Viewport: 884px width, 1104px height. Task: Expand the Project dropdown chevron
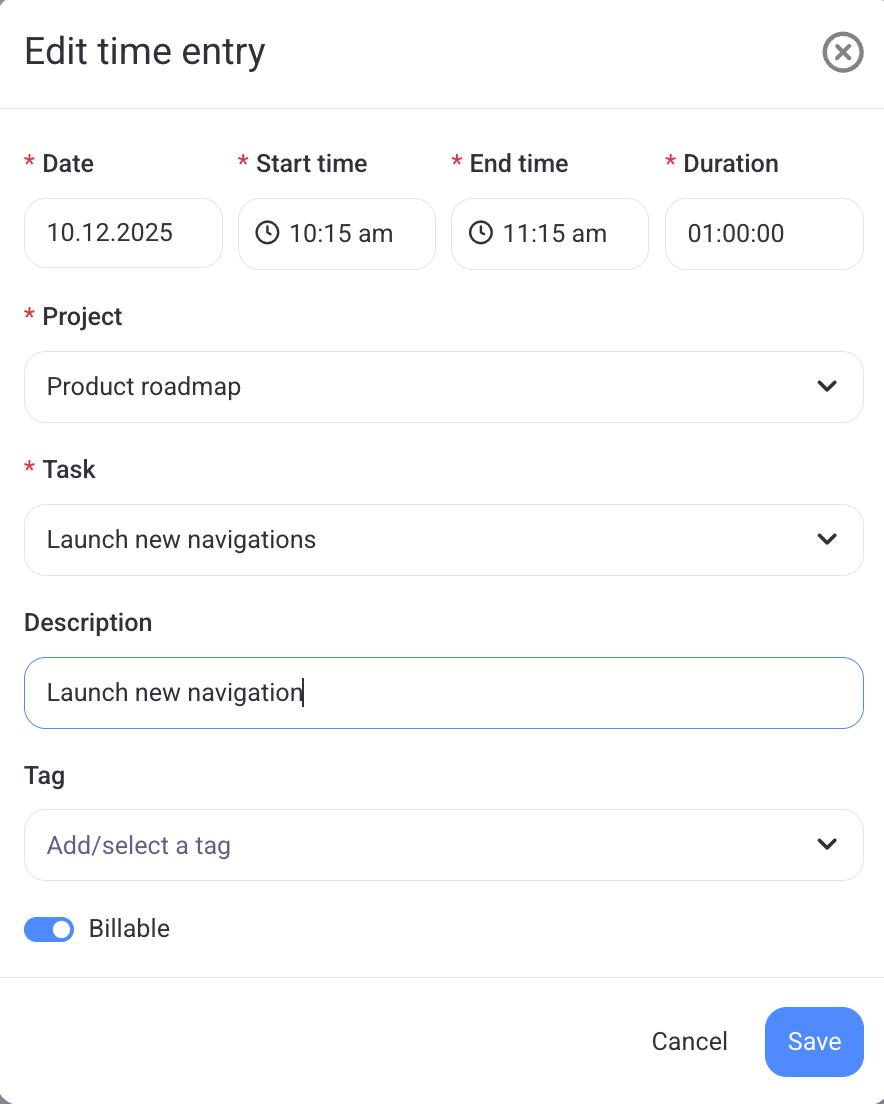coord(827,386)
